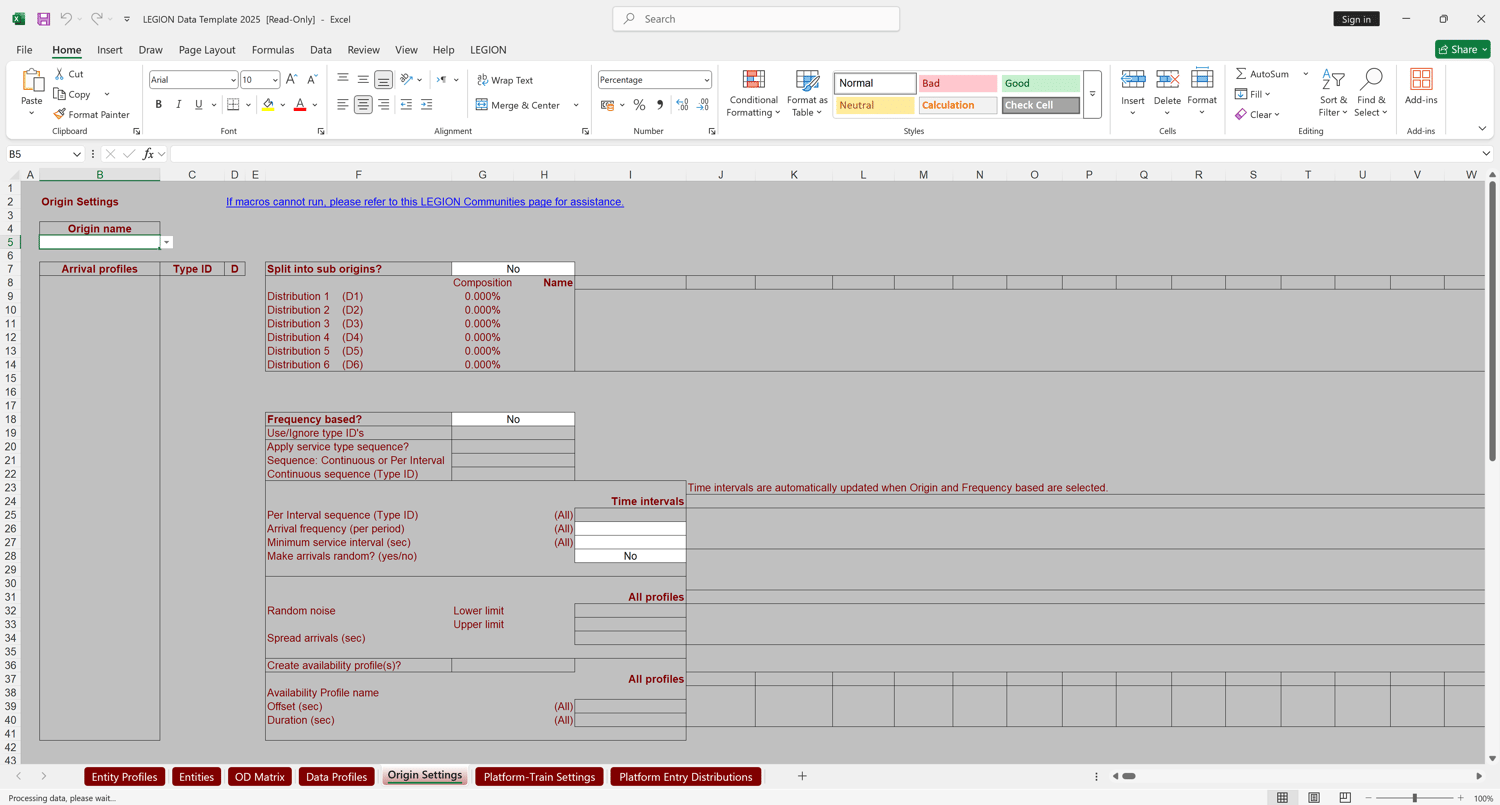
Task: Click the zoom slider handle
Action: coord(1414,798)
